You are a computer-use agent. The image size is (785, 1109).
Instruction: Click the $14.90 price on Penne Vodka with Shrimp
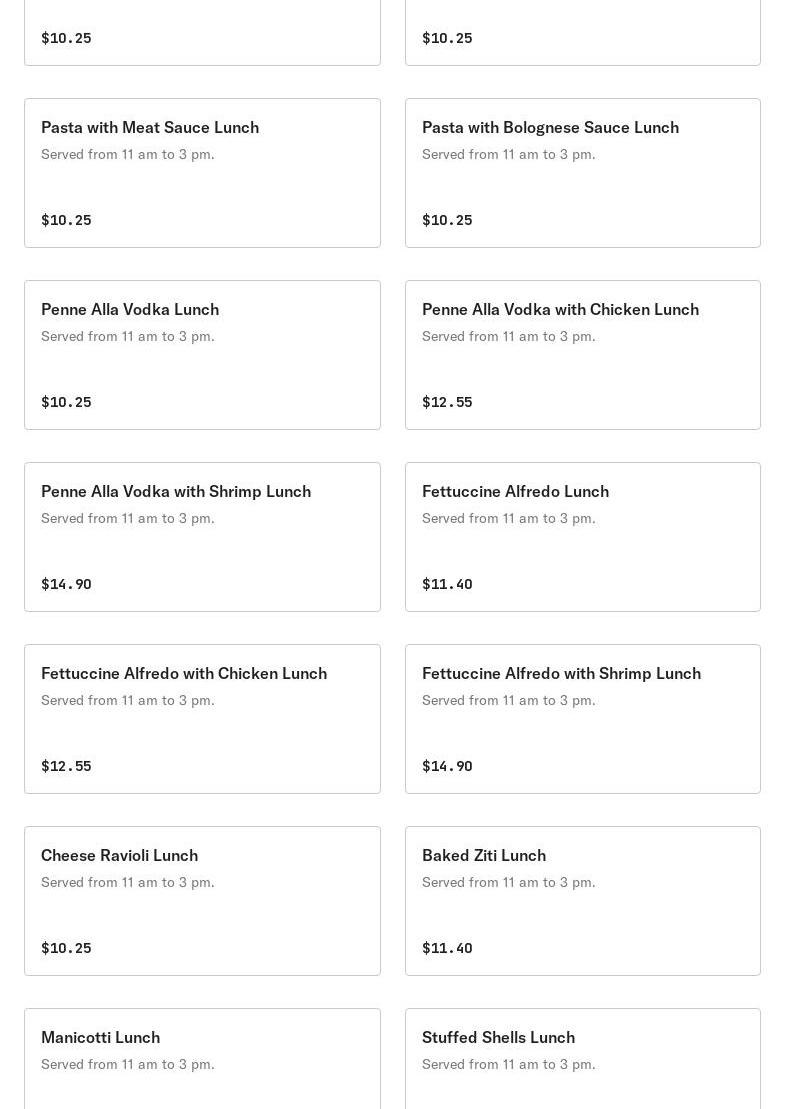(x=66, y=584)
